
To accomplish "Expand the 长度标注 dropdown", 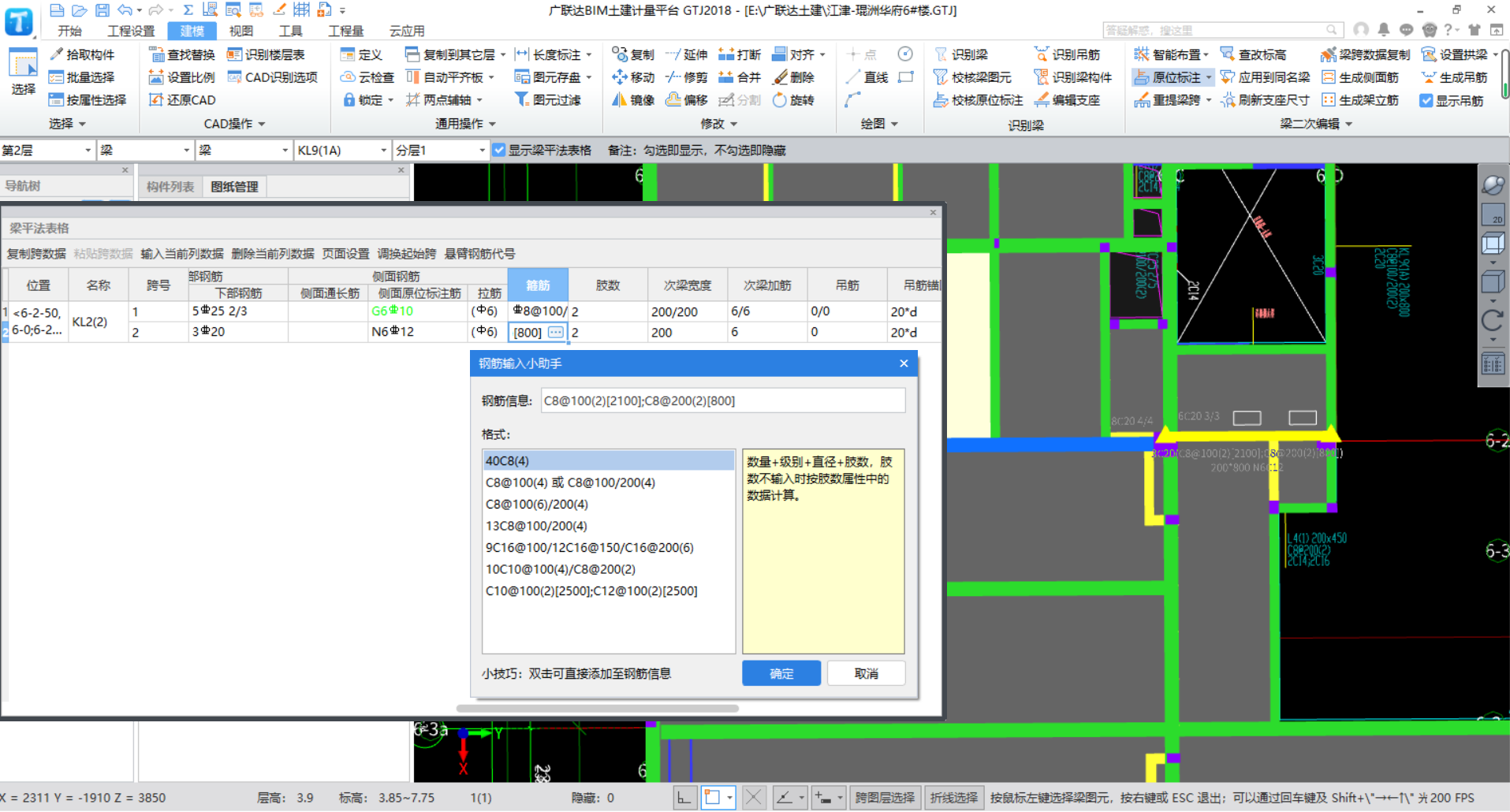I will tap(588, 54).
